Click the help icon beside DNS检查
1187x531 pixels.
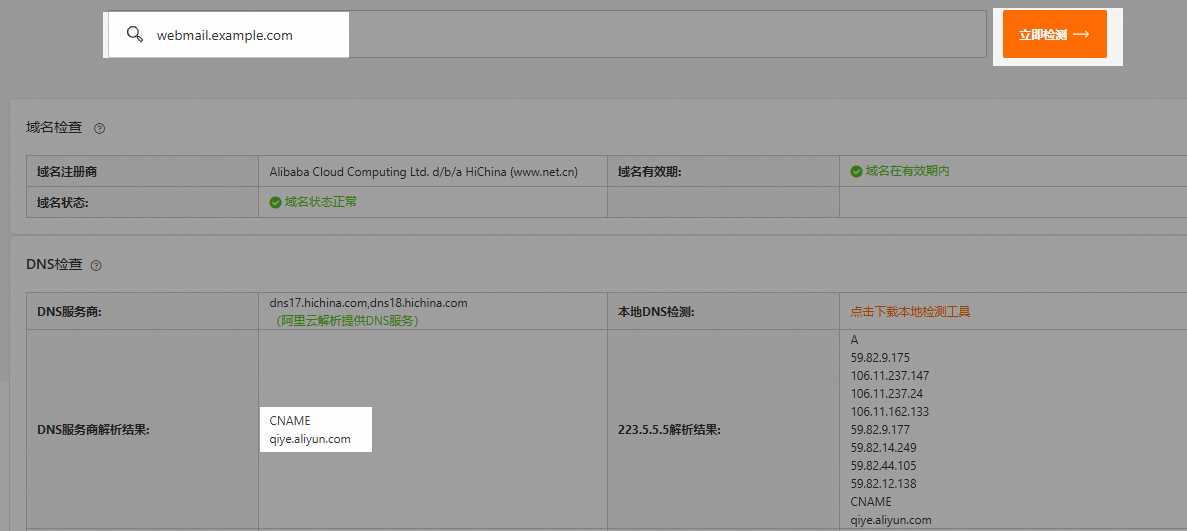96,266
